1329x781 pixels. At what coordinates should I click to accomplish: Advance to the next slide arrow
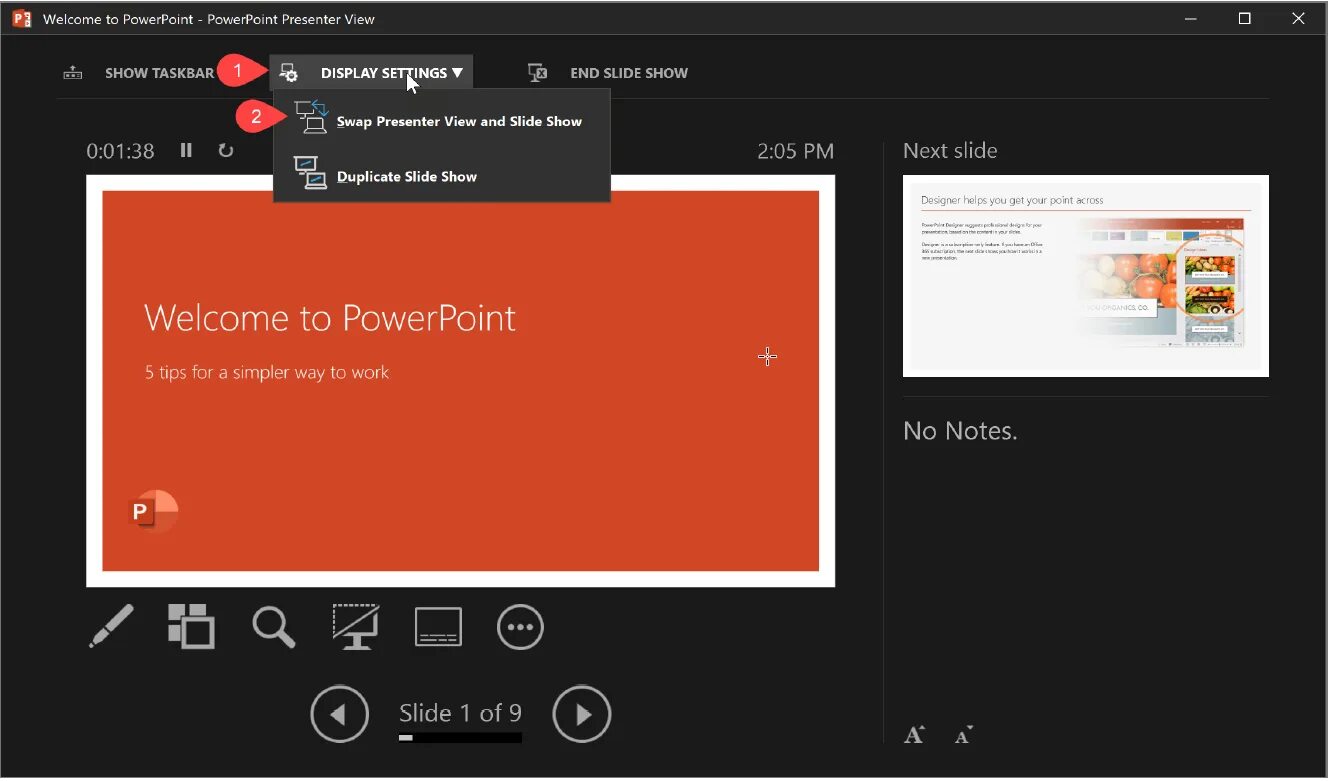tap(582, 714)
